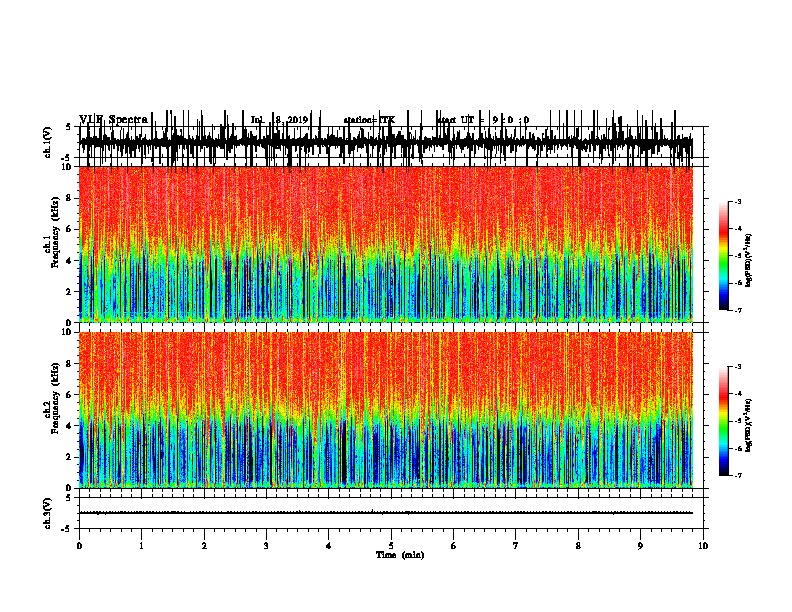Click the "-7" tick on ch.2 colorbar
The image size is (792, 612).
point(738,475)
